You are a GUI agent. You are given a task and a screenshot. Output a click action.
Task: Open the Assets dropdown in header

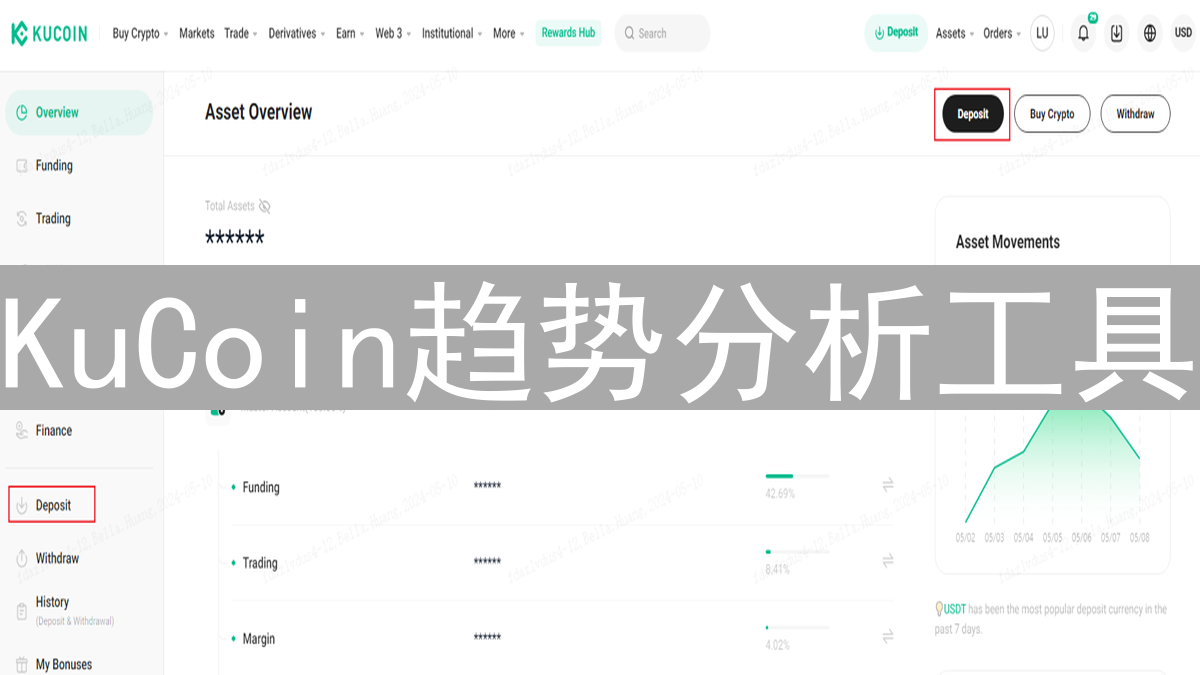[x=955, y=33]
